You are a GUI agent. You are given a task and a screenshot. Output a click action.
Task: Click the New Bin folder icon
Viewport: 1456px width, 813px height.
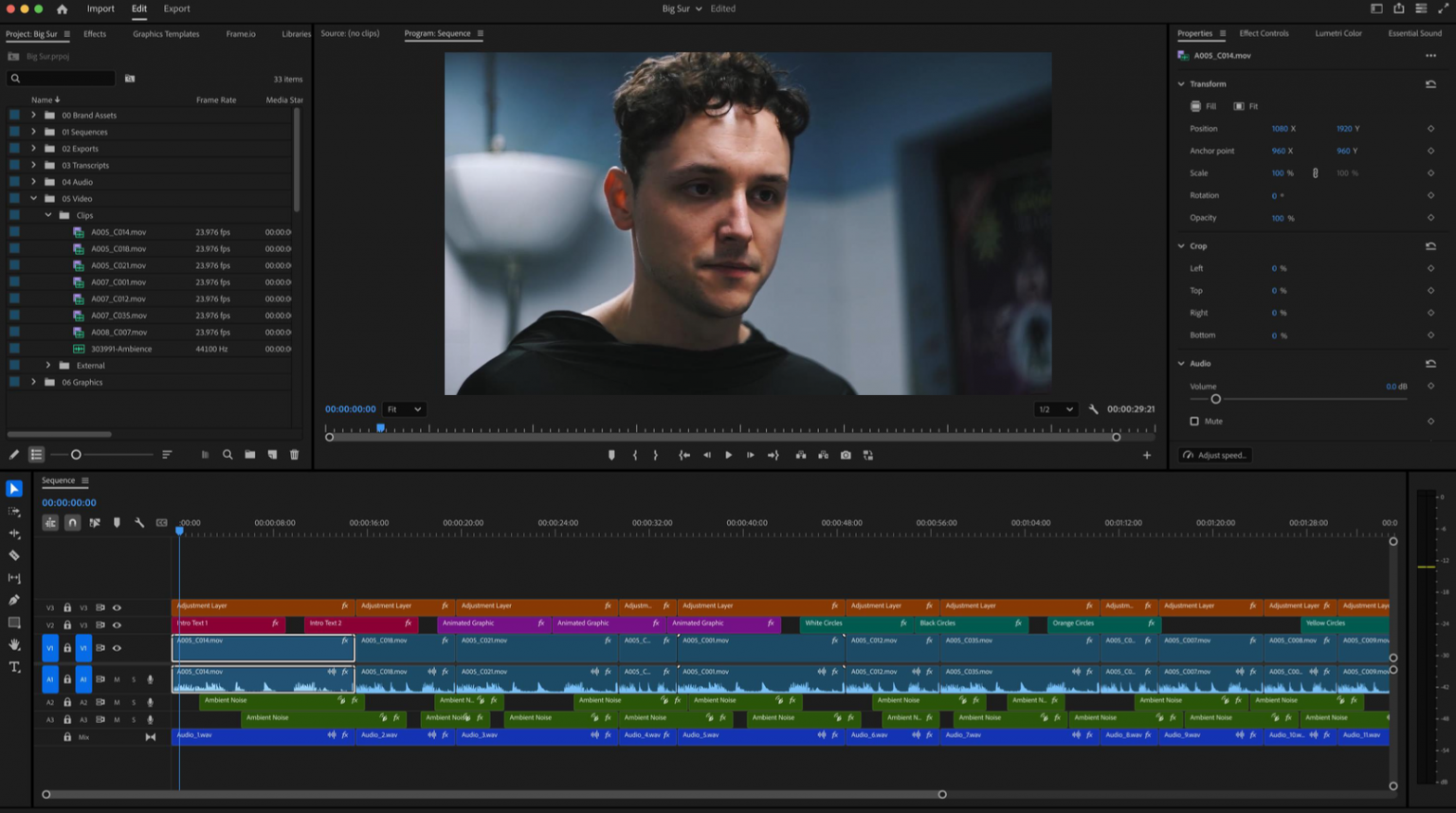249,455
